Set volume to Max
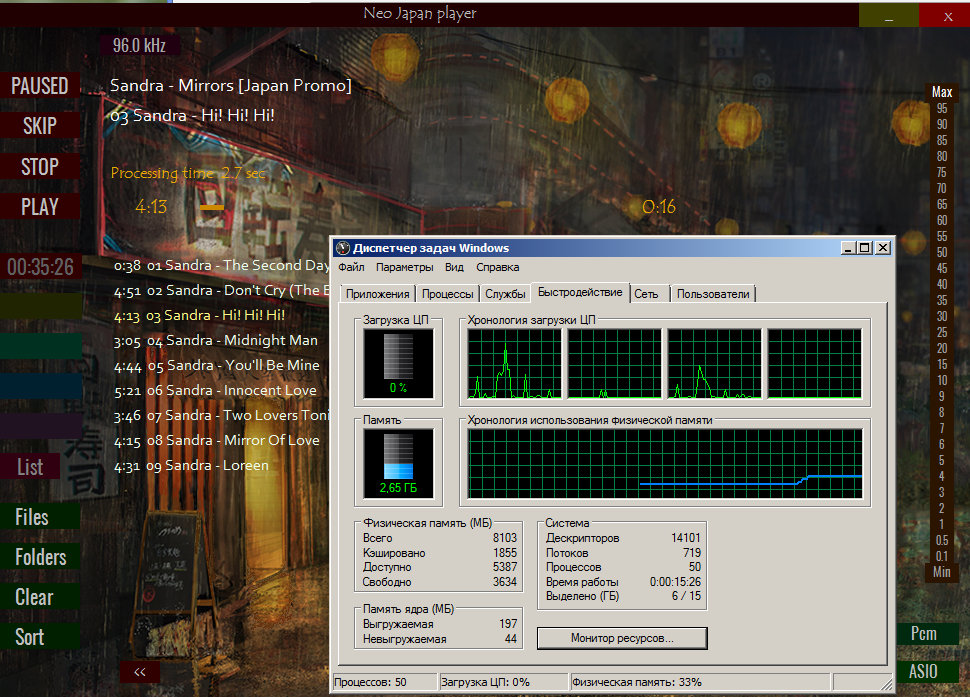 coord(942,92)
